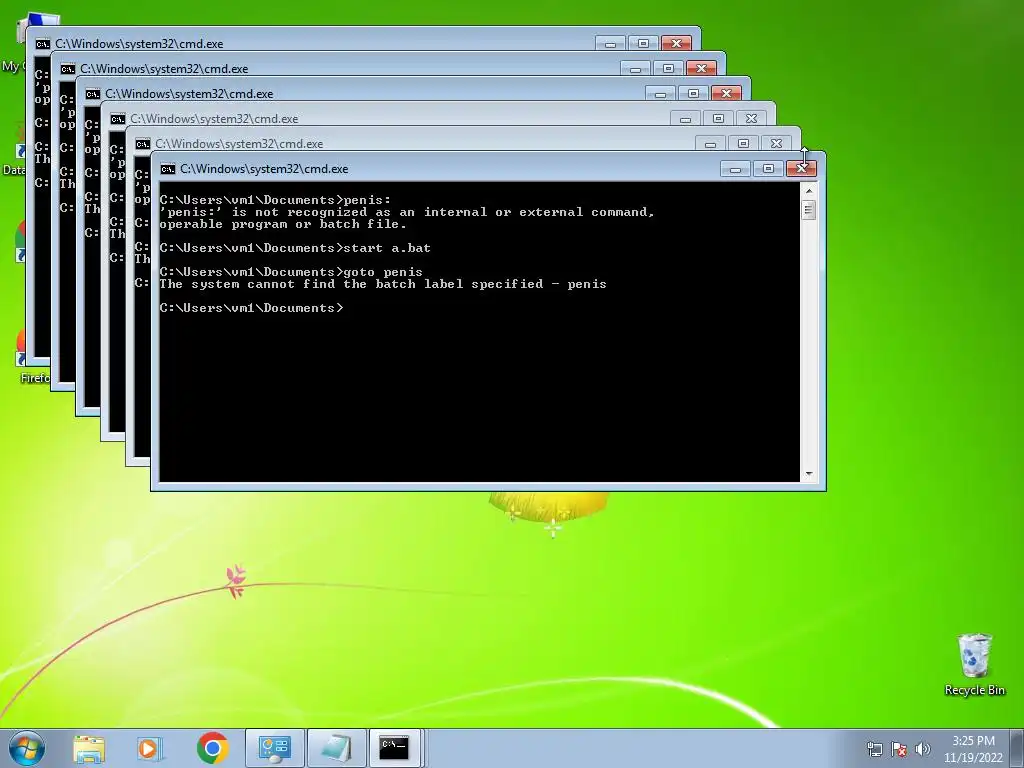Open the Control Panel taskbar item
Screen dimensions: 1024x768
[x=274, y=748]
